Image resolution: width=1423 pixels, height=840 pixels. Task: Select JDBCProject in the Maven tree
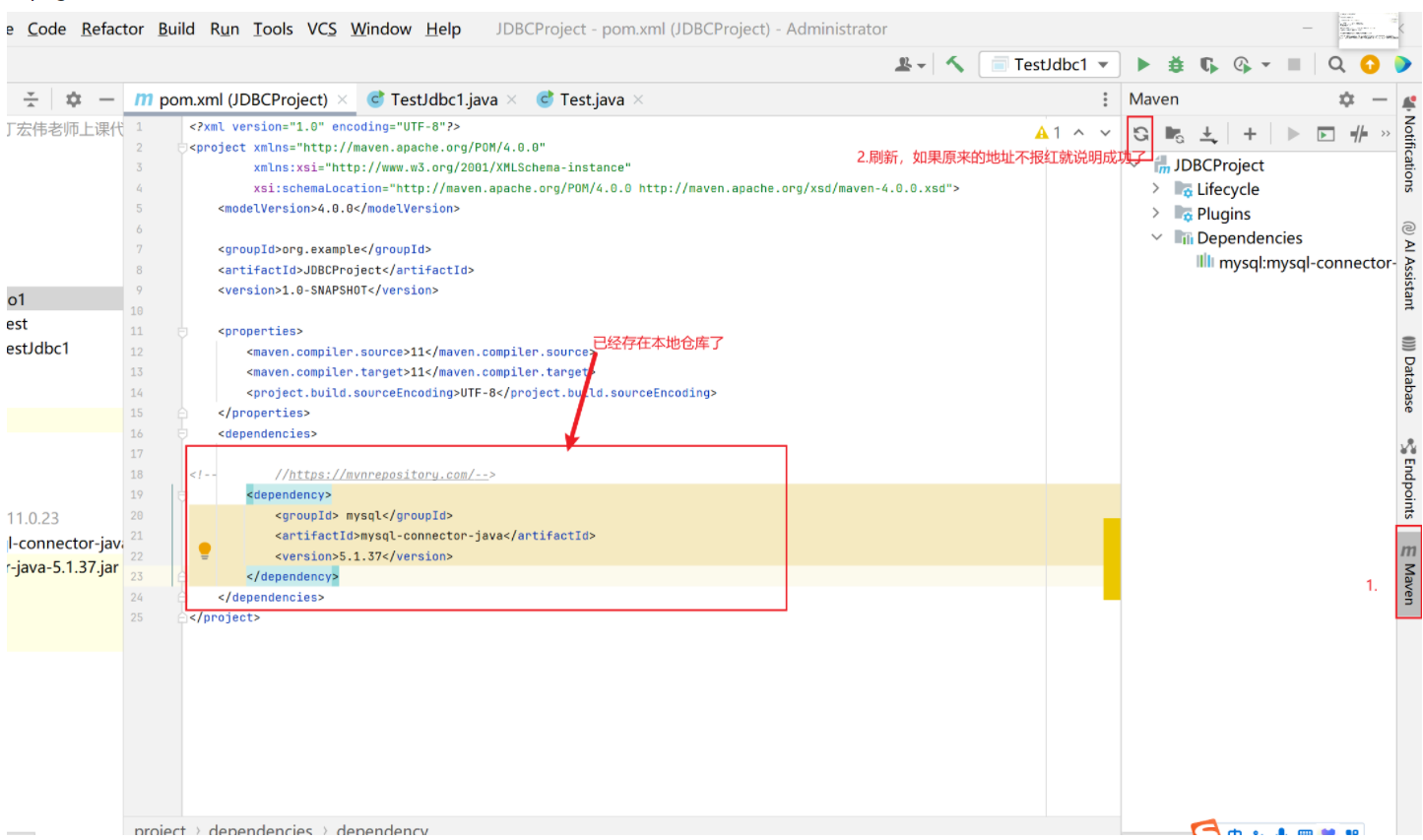[1218, 165]
